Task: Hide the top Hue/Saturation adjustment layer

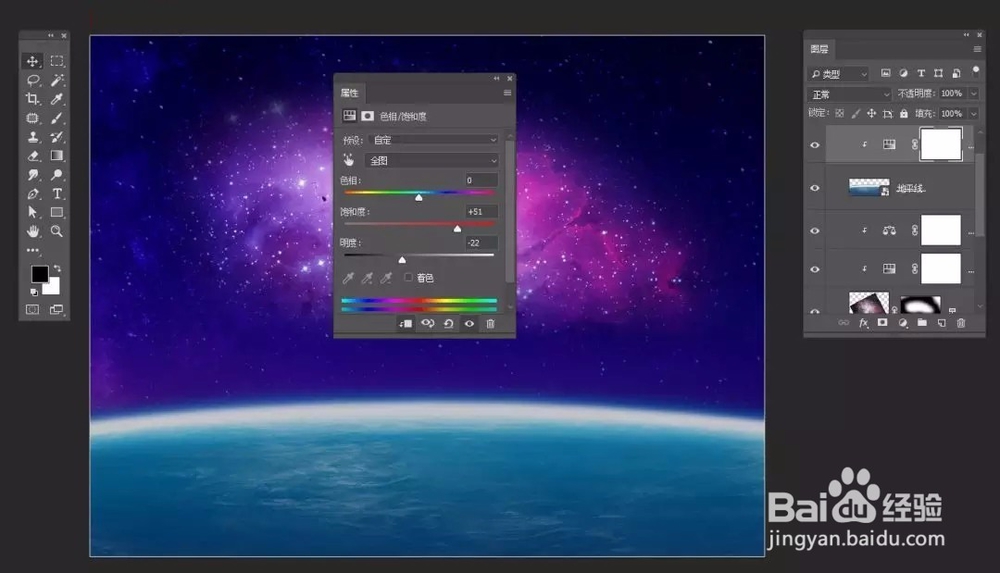Action: (815, 145)
